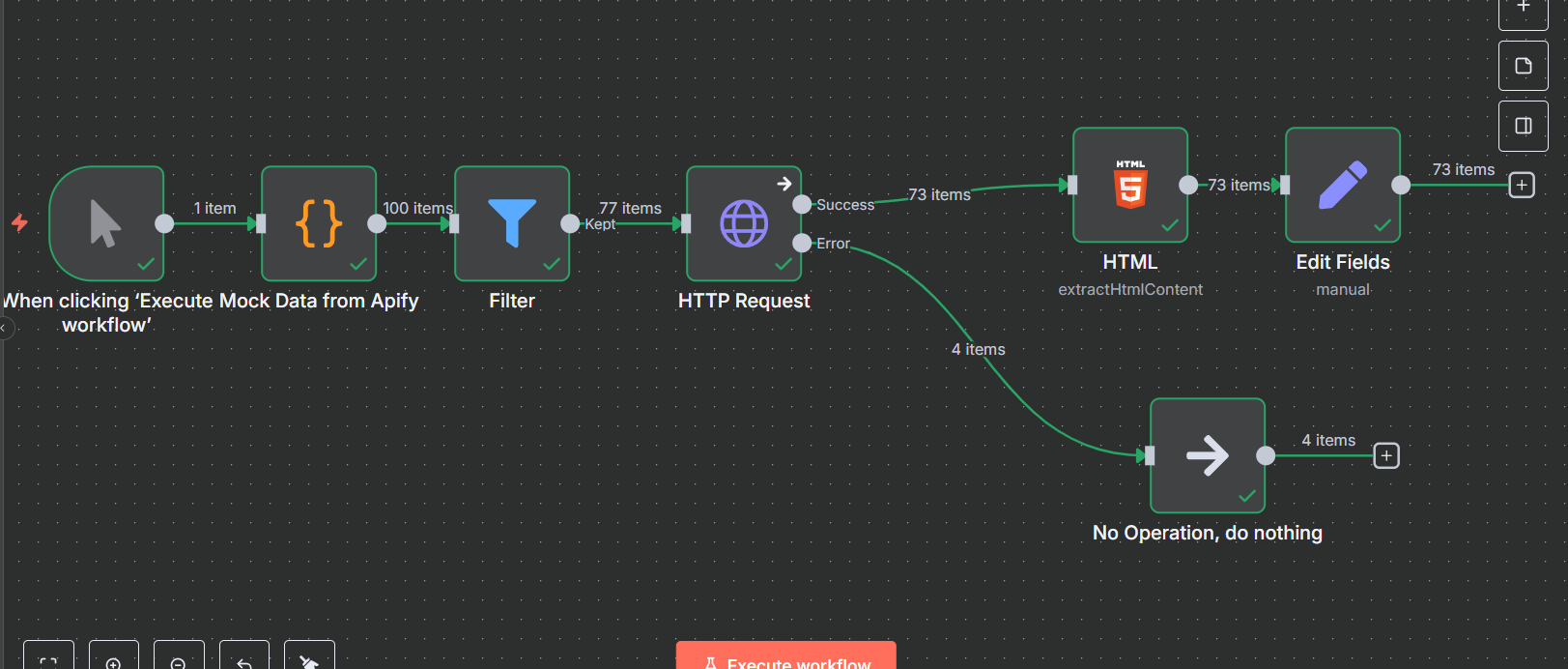Click the trigger node output connector
Screen dimensions: 1568x669
point(164,223)
